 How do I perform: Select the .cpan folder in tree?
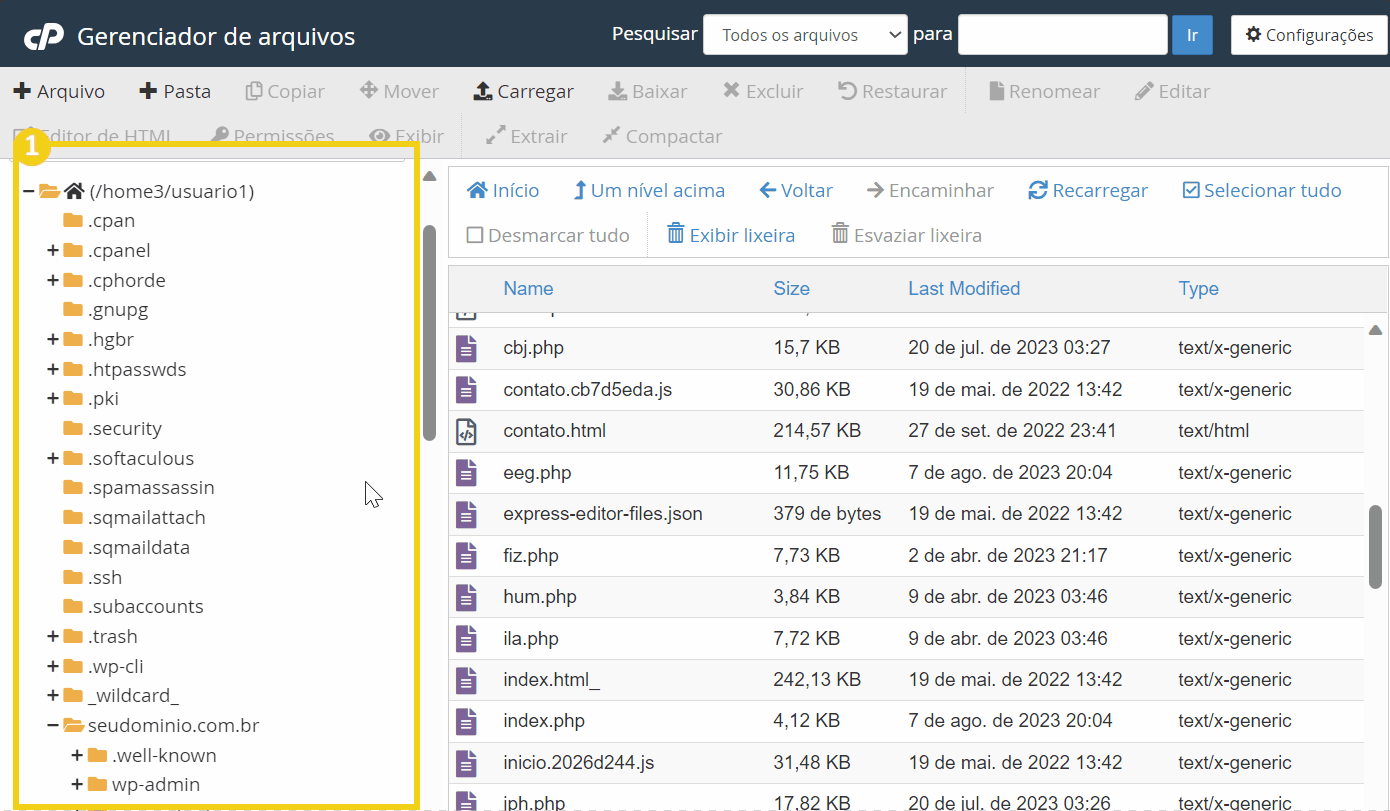tap(99, 220)
